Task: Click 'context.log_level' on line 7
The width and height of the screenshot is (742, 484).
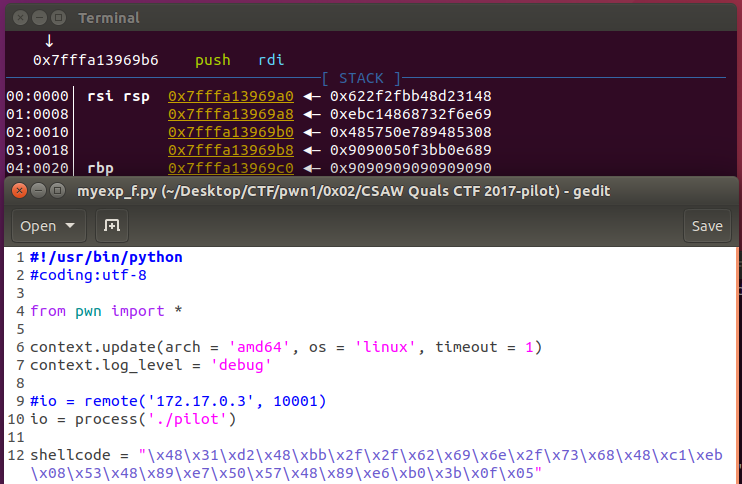Action: pyautogui.click(x=106, y=365)
